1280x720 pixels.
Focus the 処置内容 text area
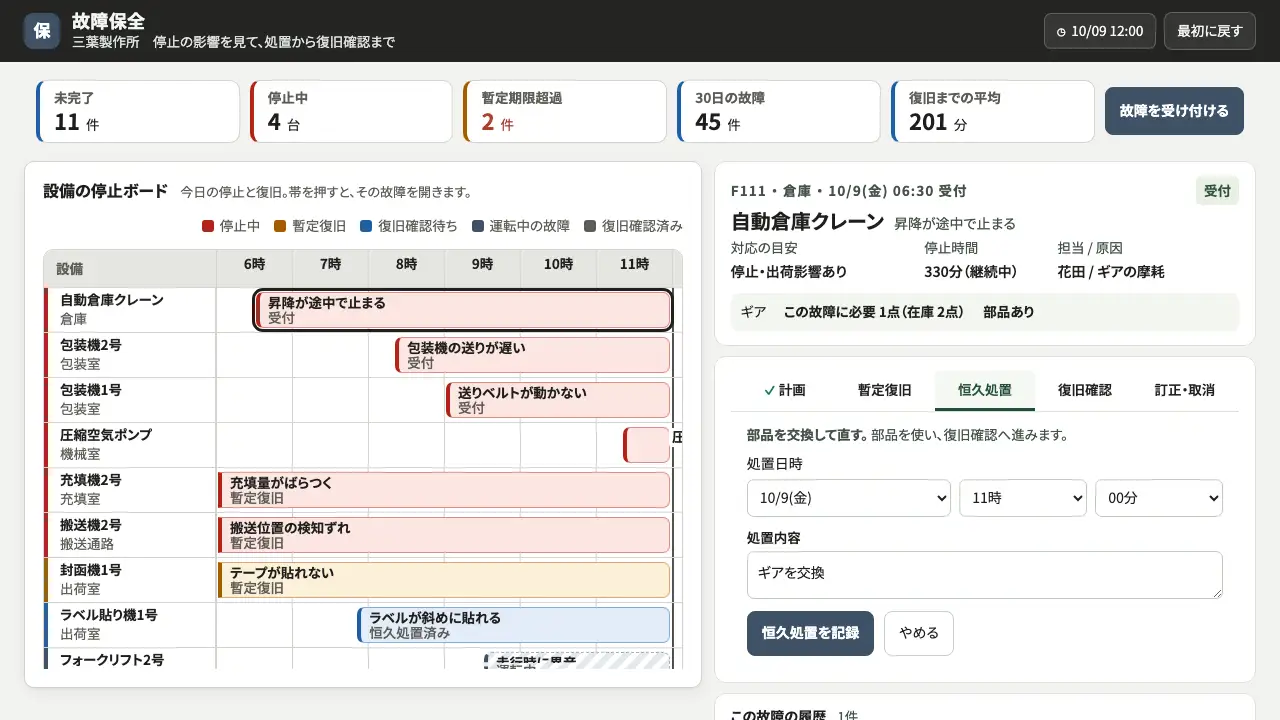985,575
